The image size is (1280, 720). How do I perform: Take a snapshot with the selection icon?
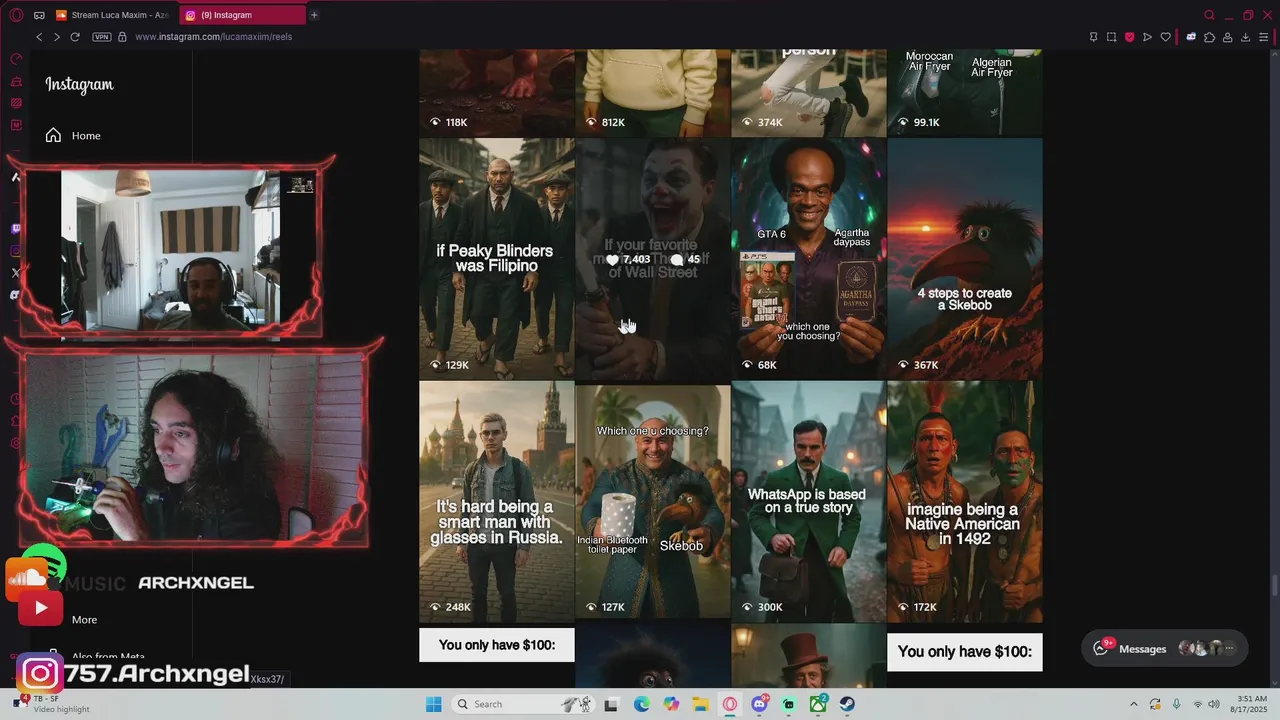[x=1111, y=37]
